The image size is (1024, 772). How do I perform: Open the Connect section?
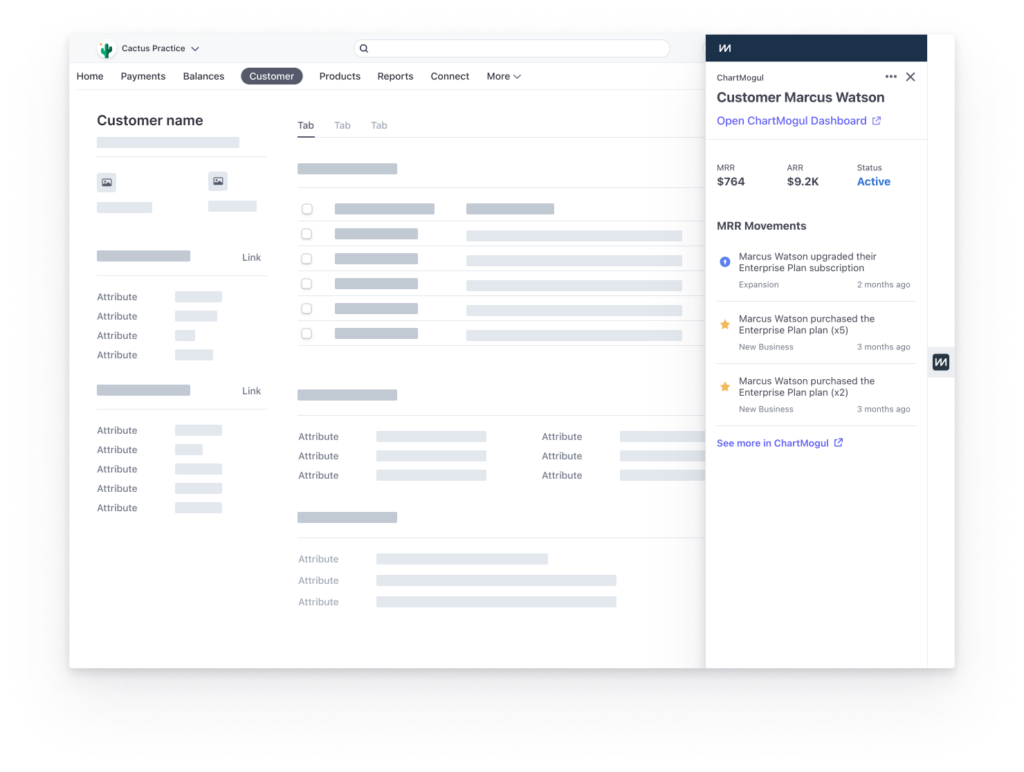tap(450, 76)
